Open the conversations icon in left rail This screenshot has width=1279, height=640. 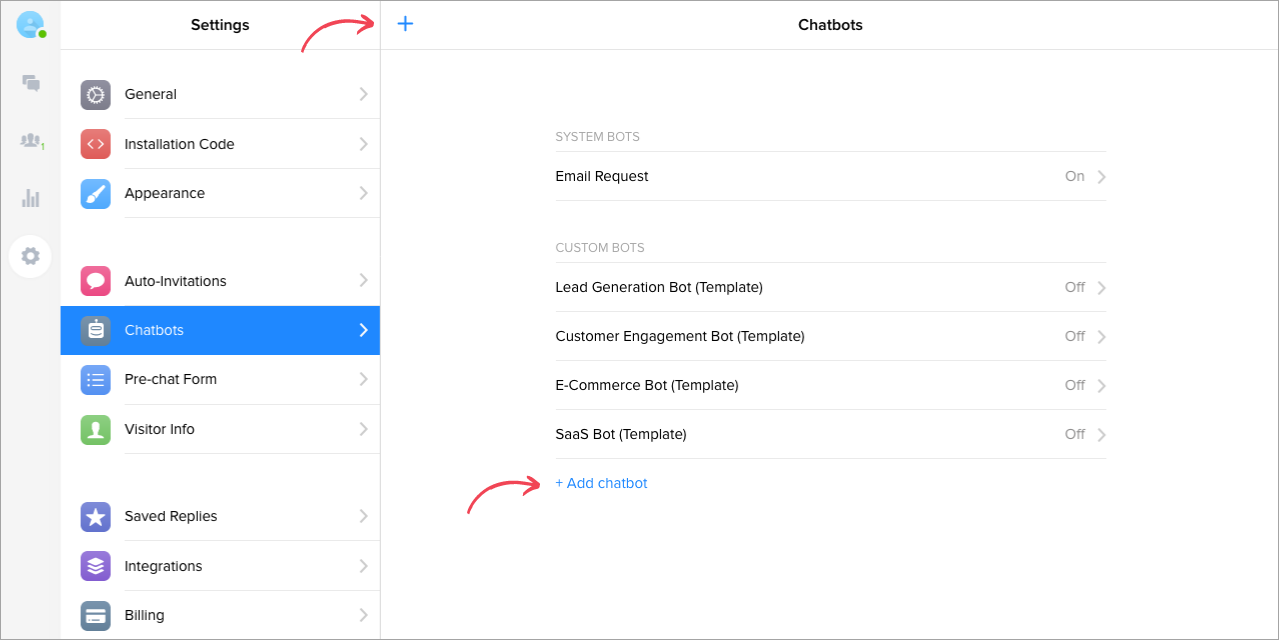pyautogui.click(x=31, y=84)
